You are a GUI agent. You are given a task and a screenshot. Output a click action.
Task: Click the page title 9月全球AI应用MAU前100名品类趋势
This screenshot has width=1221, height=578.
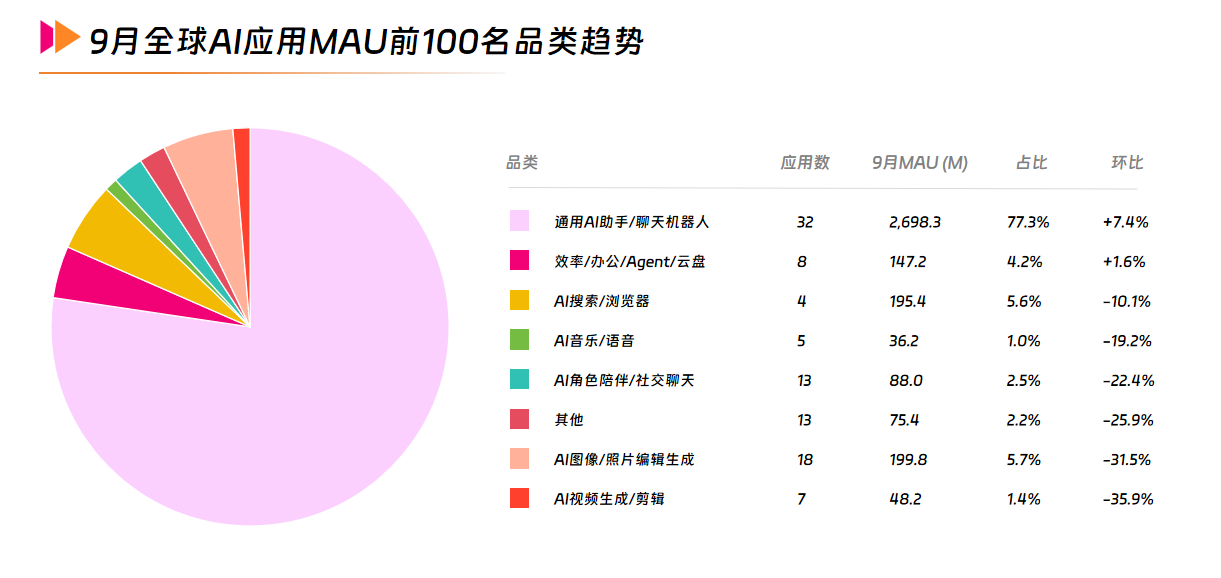367,41
